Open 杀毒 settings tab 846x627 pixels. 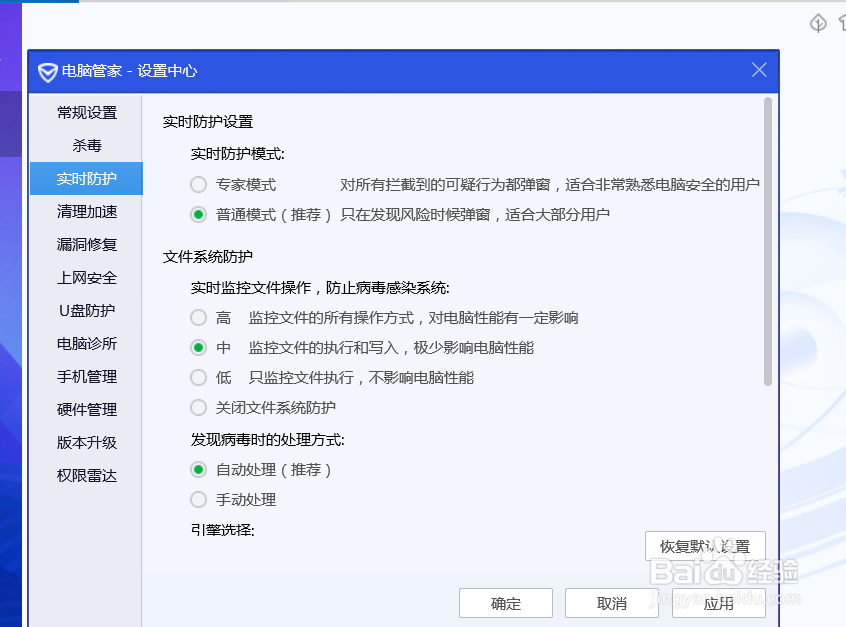86,146
